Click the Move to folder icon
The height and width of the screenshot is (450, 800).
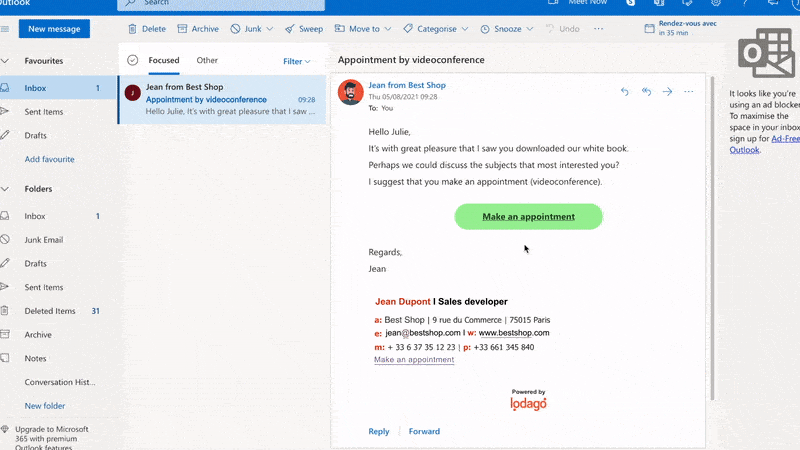tap(339, 29)
